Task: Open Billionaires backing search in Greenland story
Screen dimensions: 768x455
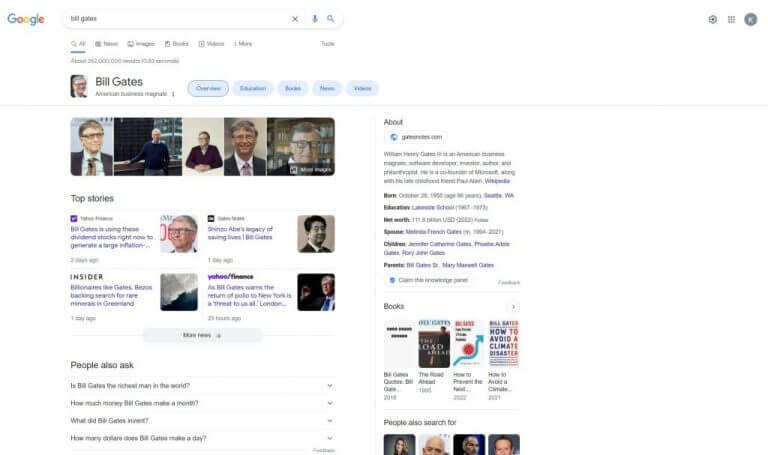Action: click(x=111, y=296)
